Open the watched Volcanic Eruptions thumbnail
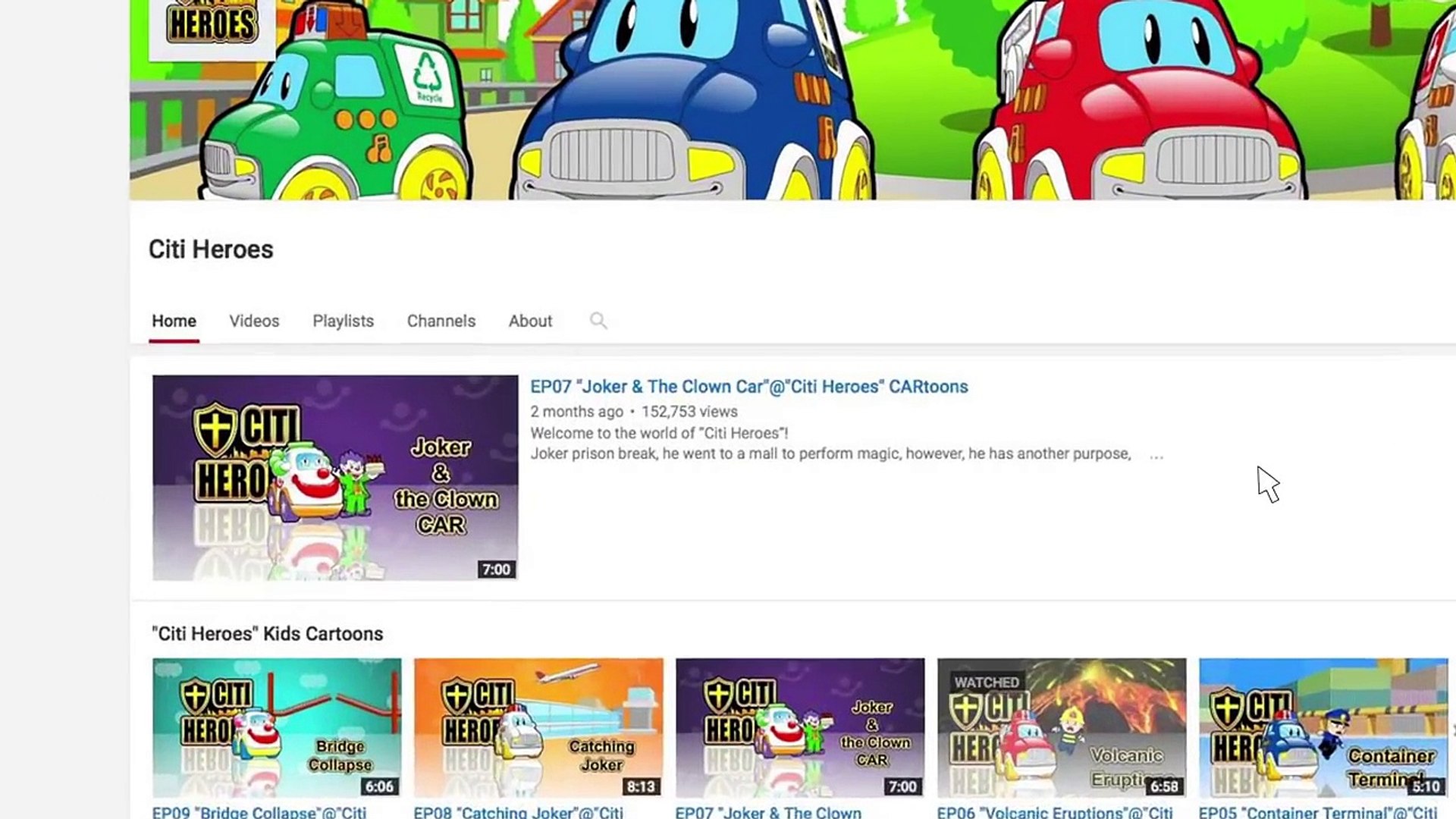This screenshot has height=819, width=1456. tap(1062, 726)
